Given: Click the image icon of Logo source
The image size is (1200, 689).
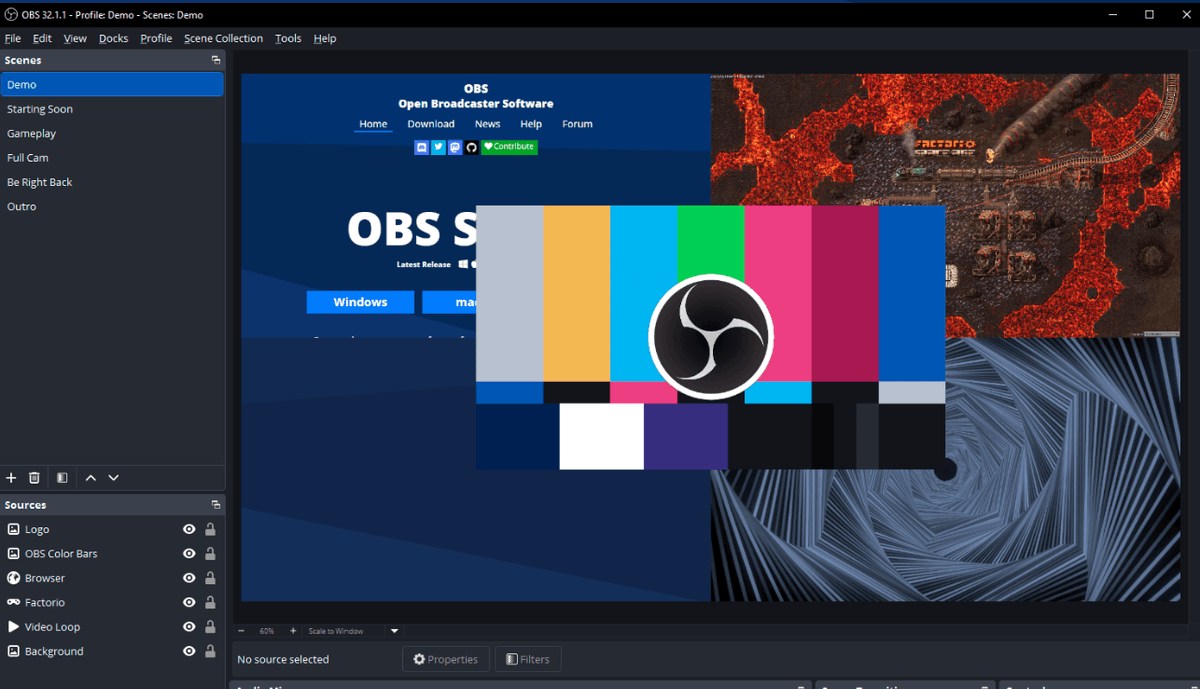Looking at the screenshot, I should [14, 529].
